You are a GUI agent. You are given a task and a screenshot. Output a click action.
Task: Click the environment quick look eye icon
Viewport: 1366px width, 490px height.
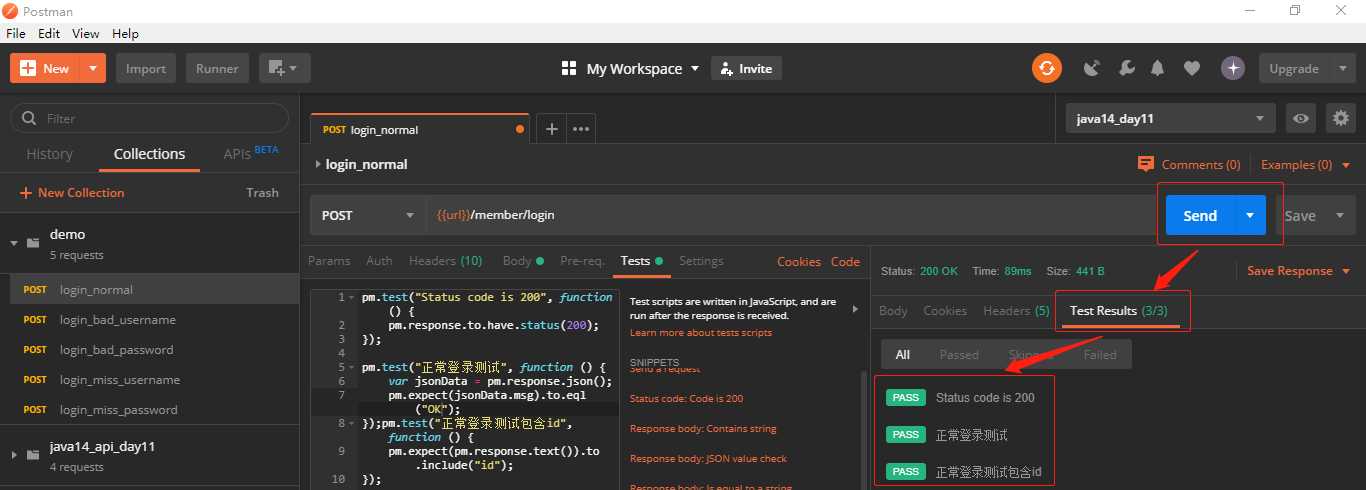pos(1301,118)
